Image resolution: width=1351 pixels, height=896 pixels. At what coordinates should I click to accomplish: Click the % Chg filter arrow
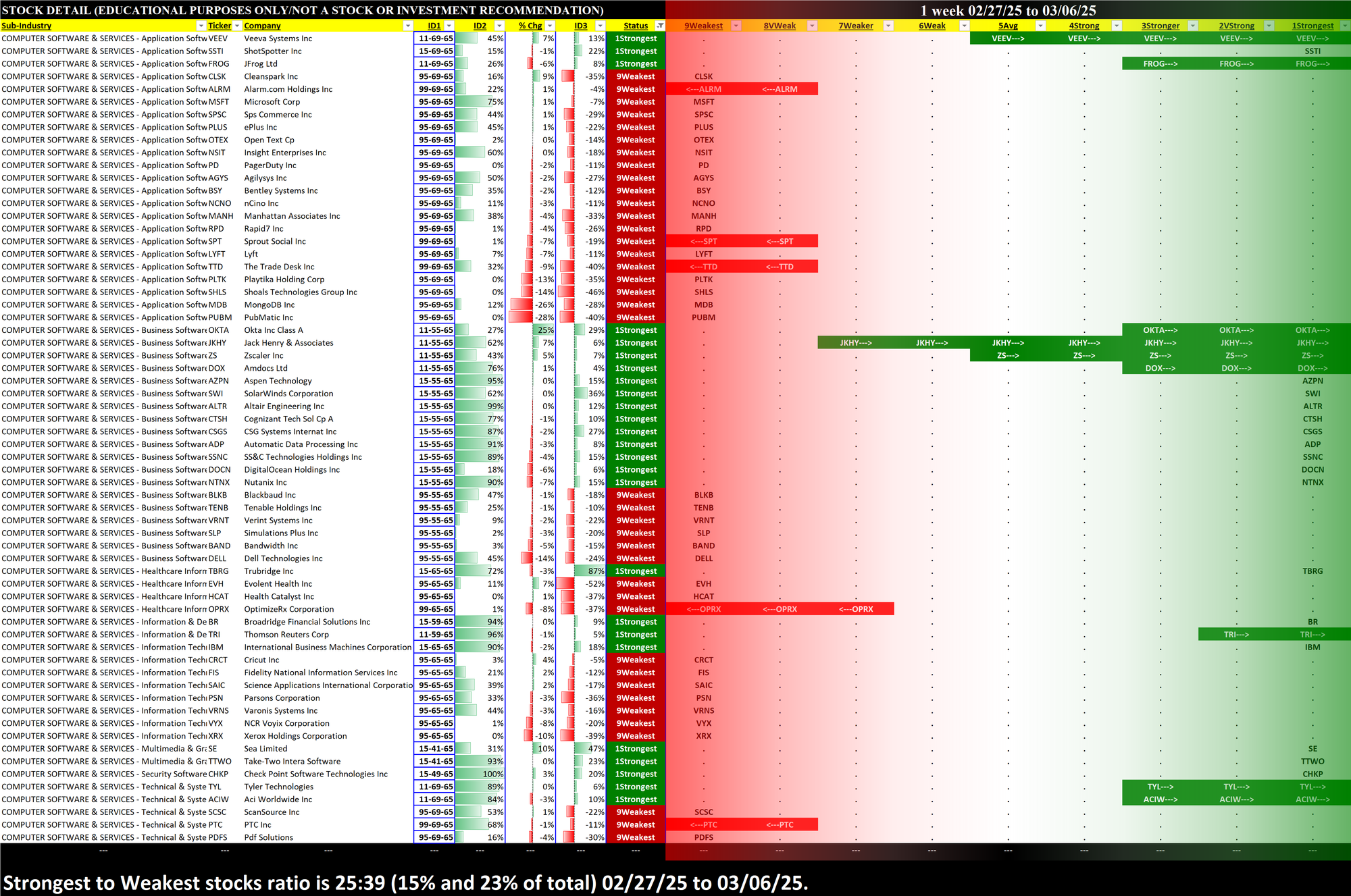pos(550,26)
